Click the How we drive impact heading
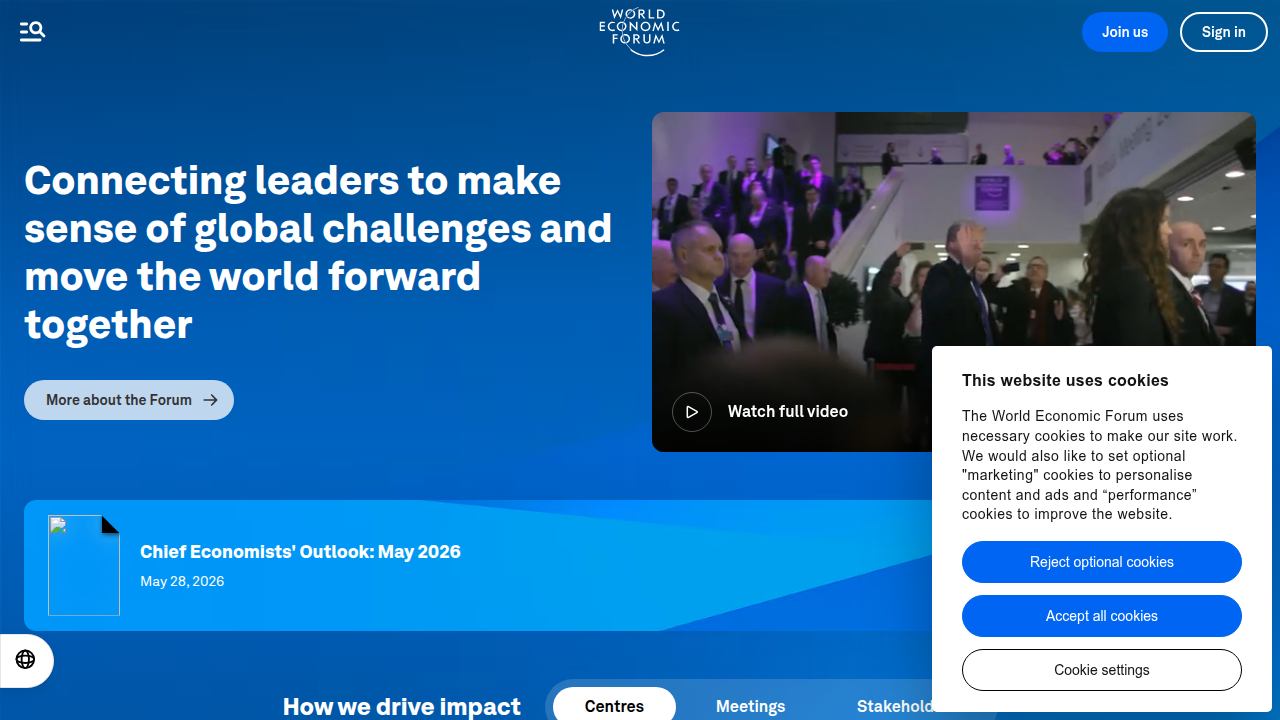 point(402,706)
